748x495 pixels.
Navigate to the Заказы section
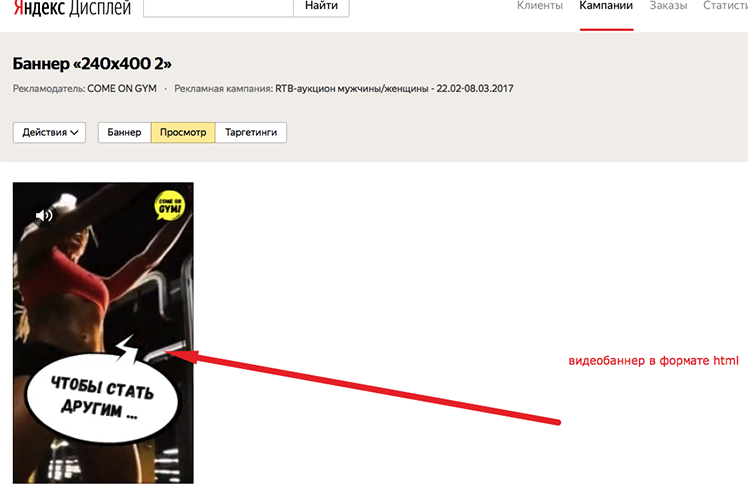(668, 6)
